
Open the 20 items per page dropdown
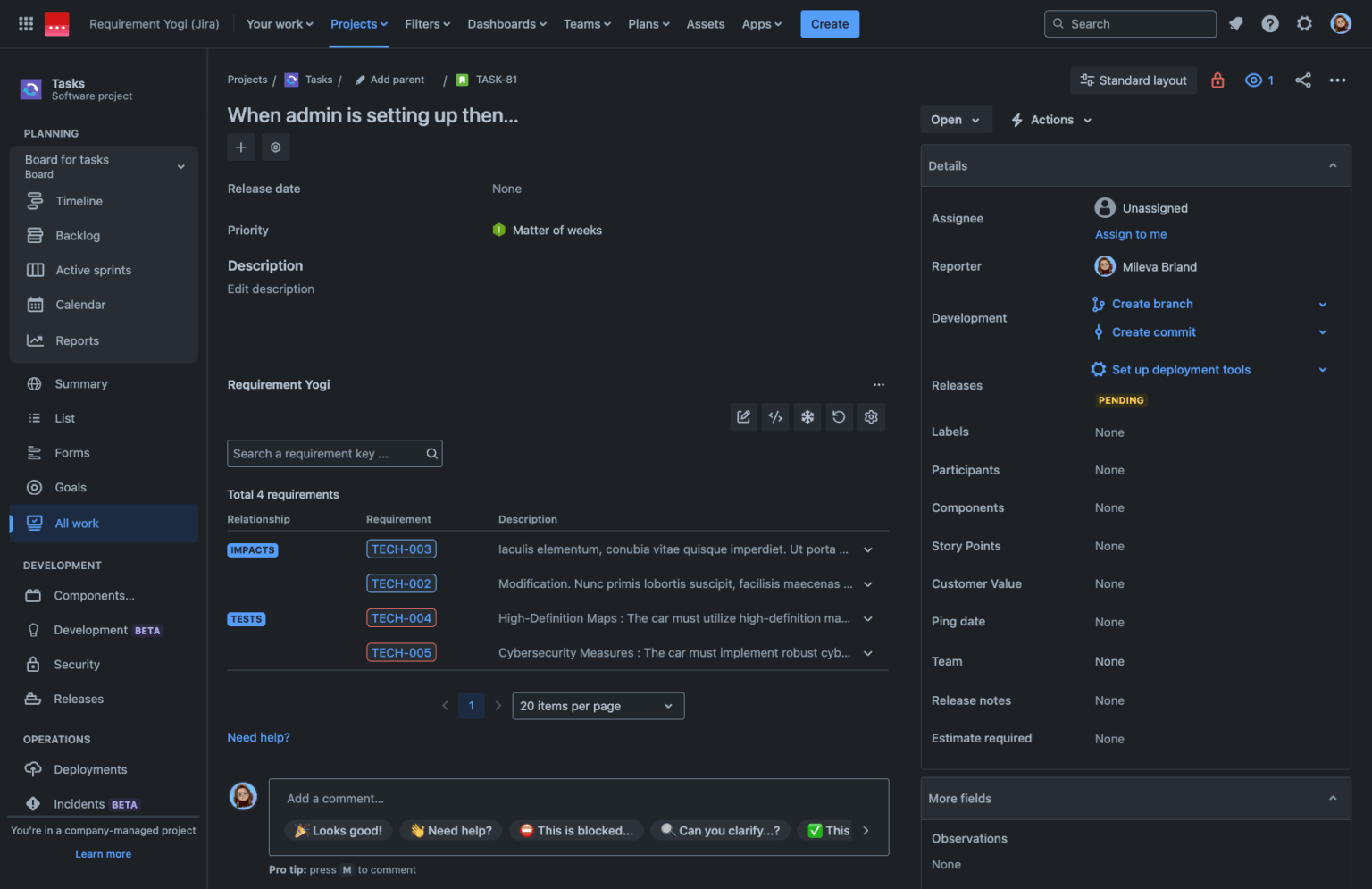598,706
